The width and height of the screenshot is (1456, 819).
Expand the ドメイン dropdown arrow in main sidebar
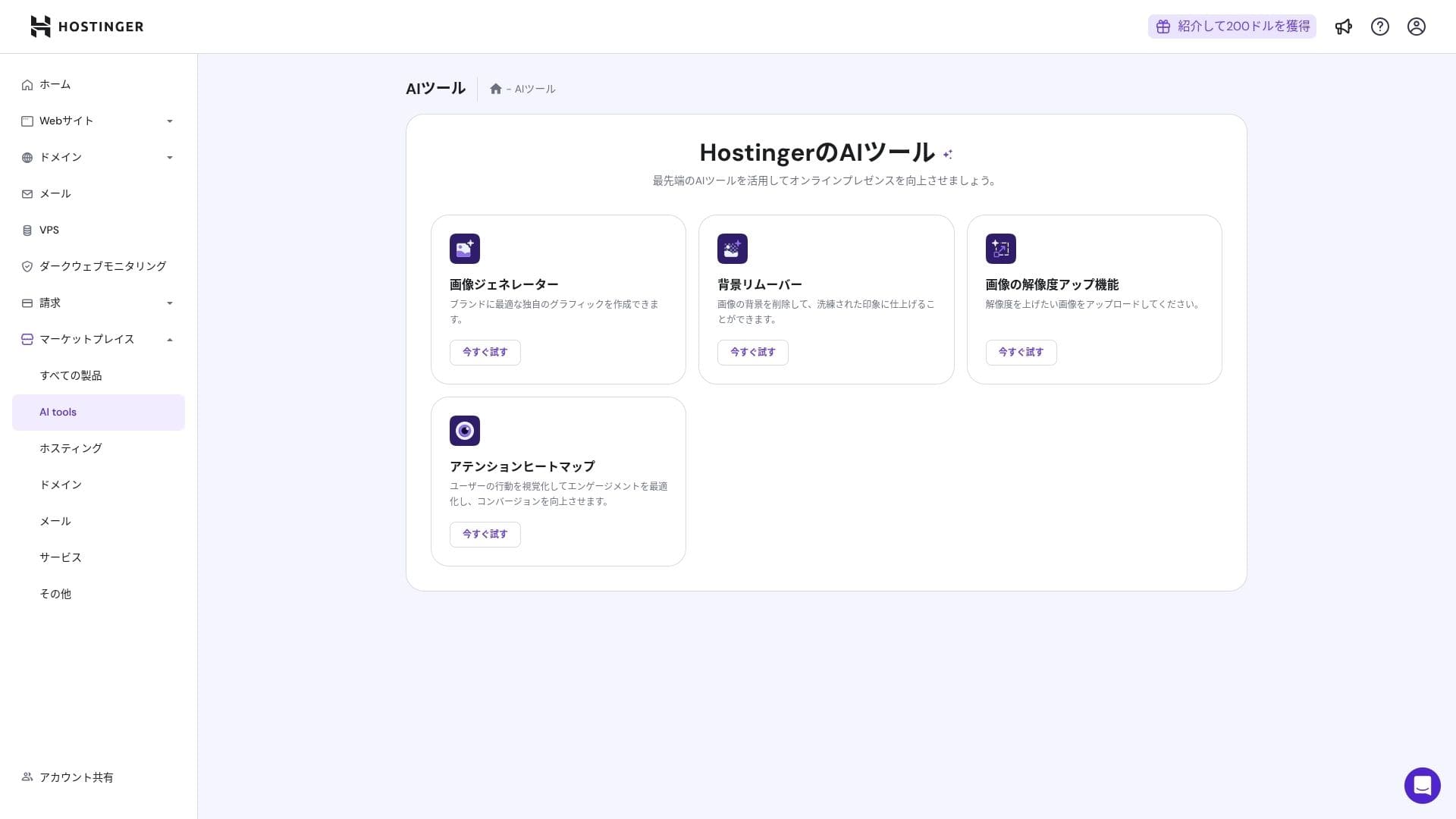click(170, 158)
